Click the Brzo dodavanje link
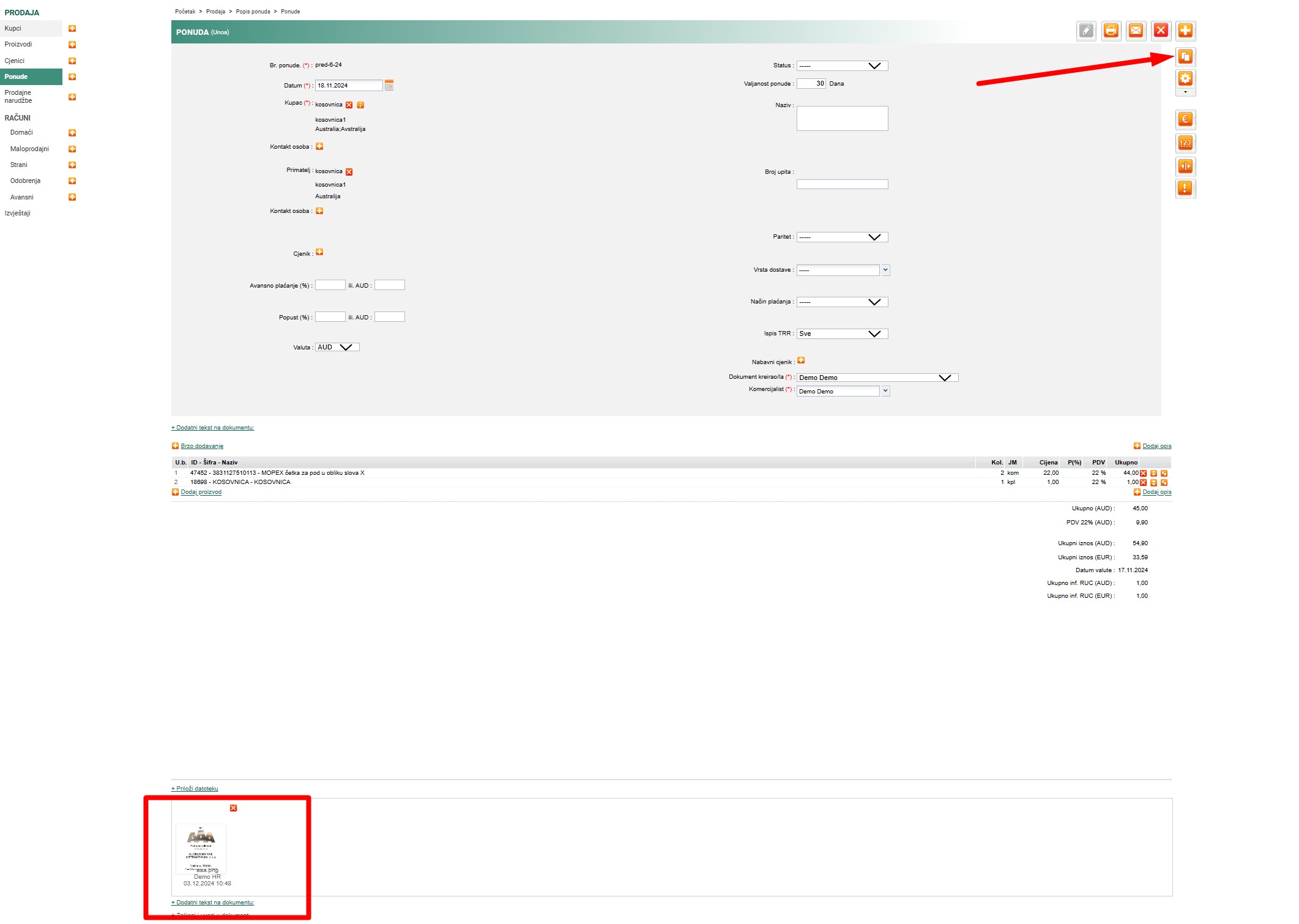Viewport: 1299px width, 924px height. [x=202, y=446]
